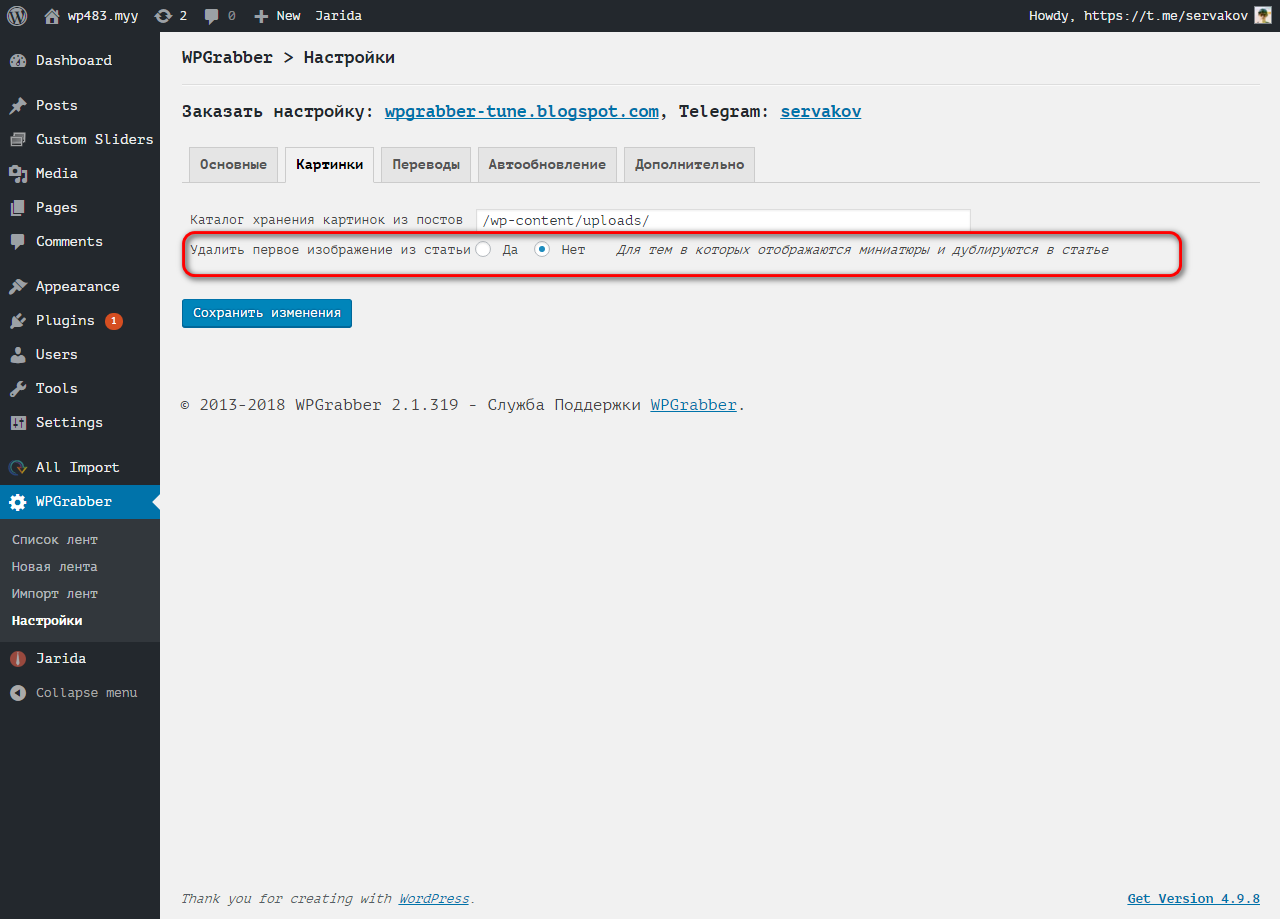Visit site via the home icon

[x=52, y=16]
